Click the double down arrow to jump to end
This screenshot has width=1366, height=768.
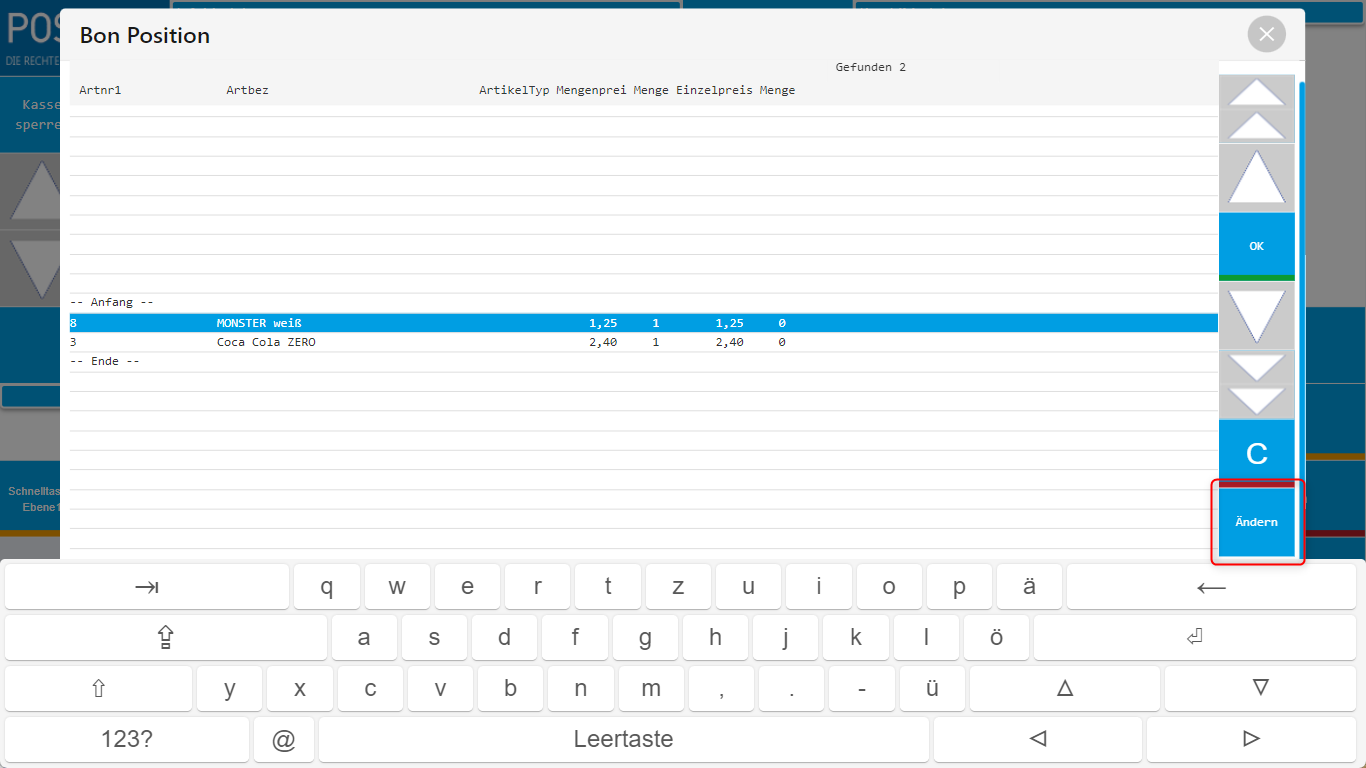click(x=1256, y=384)
